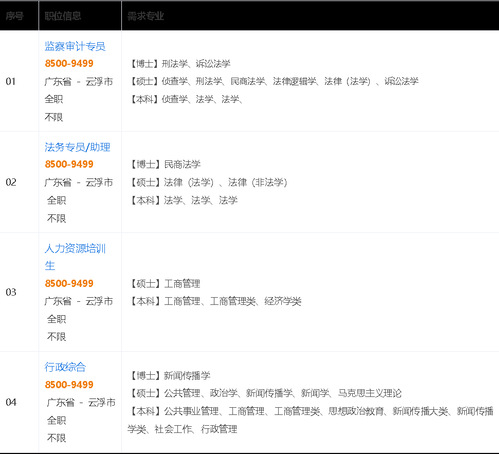
Task: Click 广东省 - 云浮市 location in row 01
Action: point(79,81)
